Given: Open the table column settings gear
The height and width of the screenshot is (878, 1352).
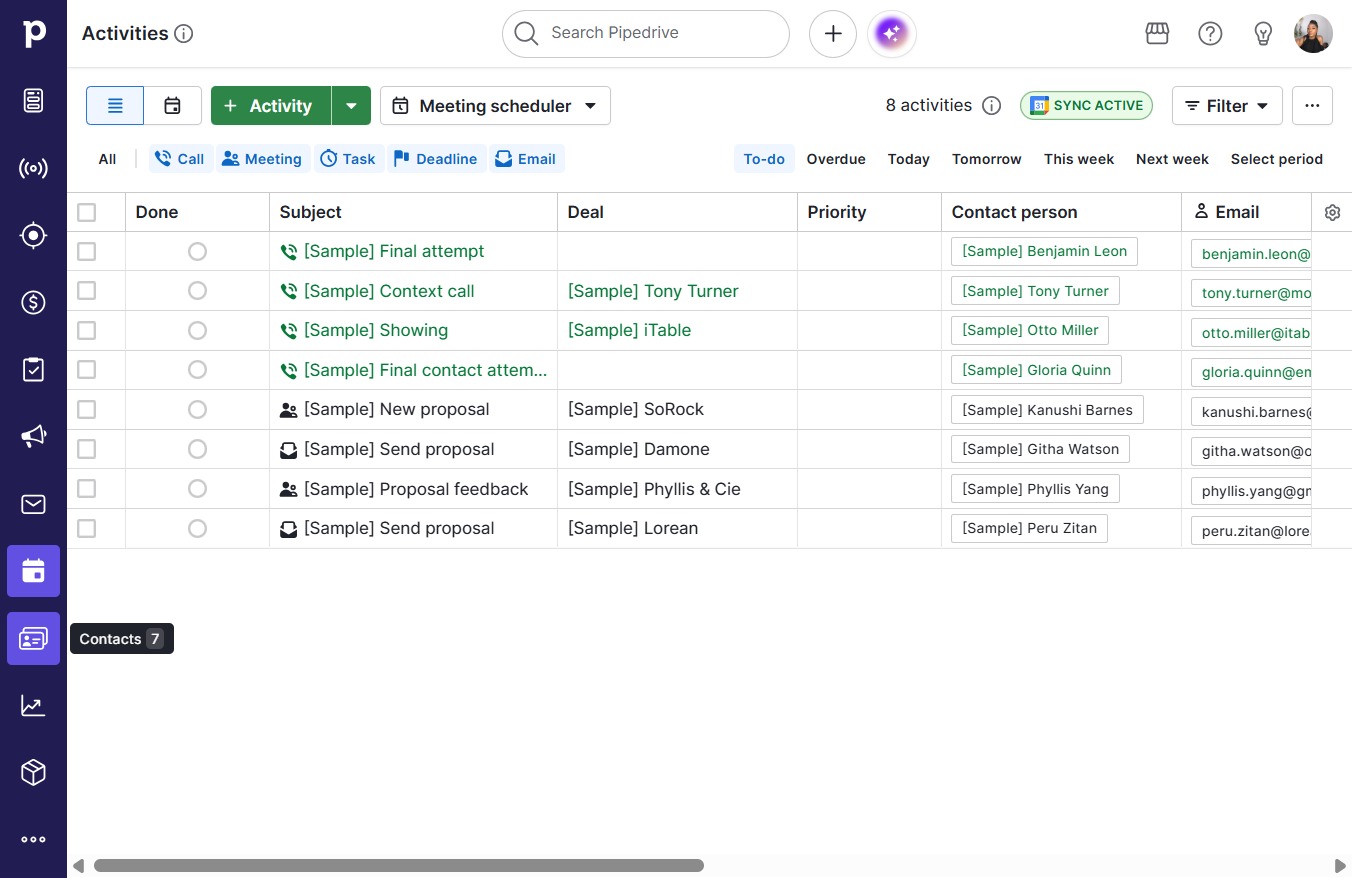Looking at the screenshot, I should pos(1332,212).
